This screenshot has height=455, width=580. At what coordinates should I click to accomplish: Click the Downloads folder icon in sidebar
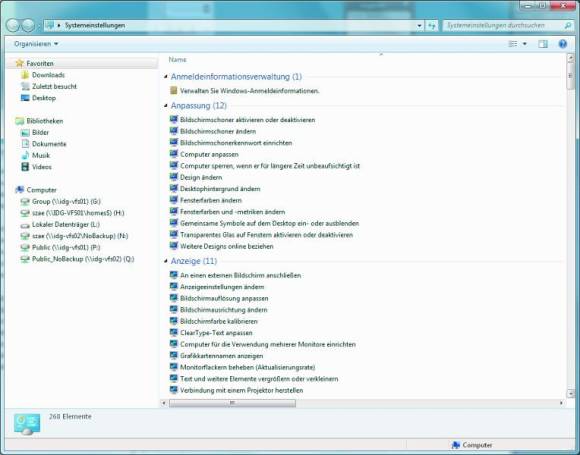[25, 75]
